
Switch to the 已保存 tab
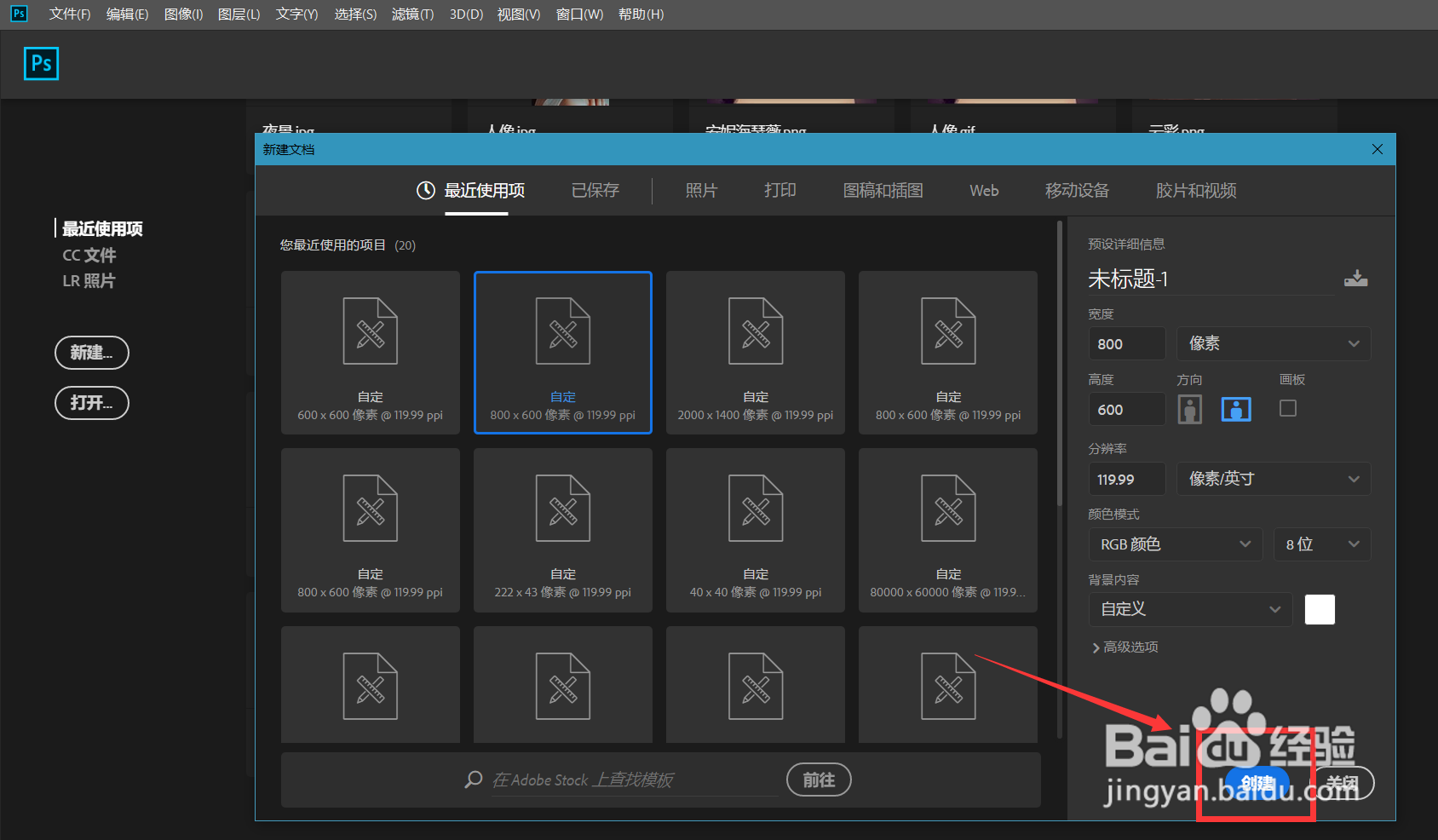pos(595,191)
